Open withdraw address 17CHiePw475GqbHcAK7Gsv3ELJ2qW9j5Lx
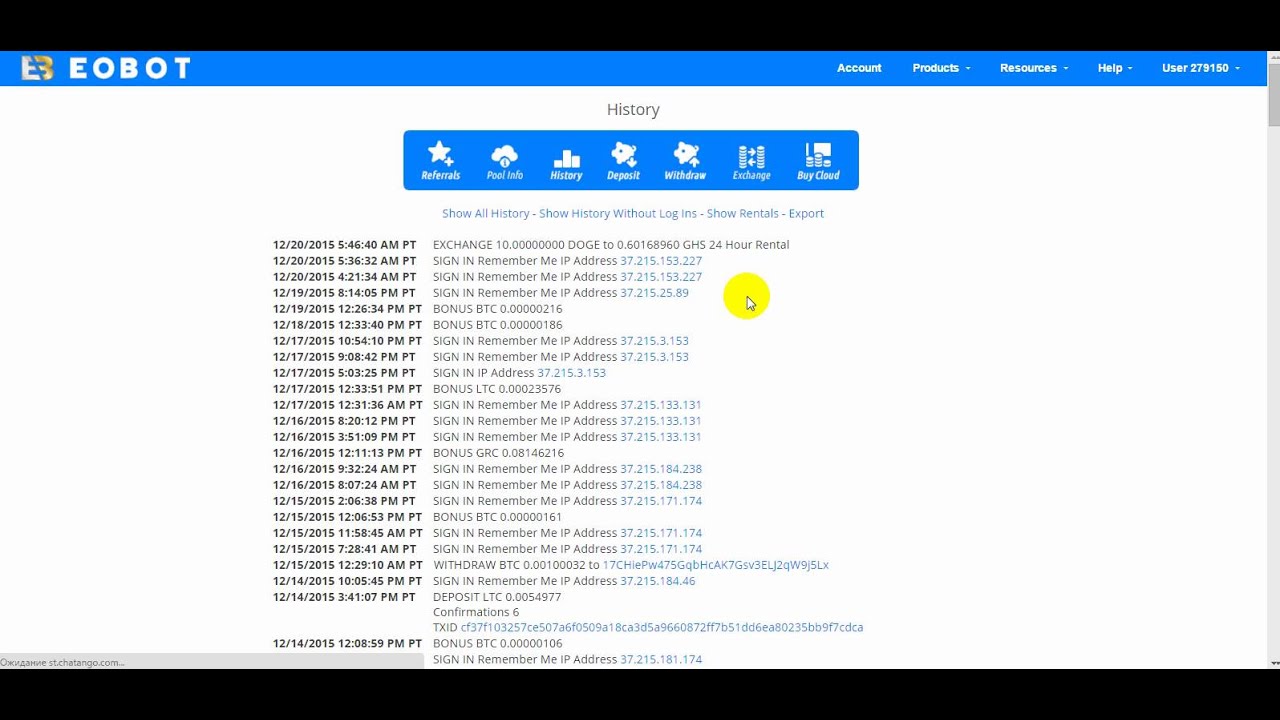Image resolution: width=1280 pixels, height=720 pixels. point(715,565)
